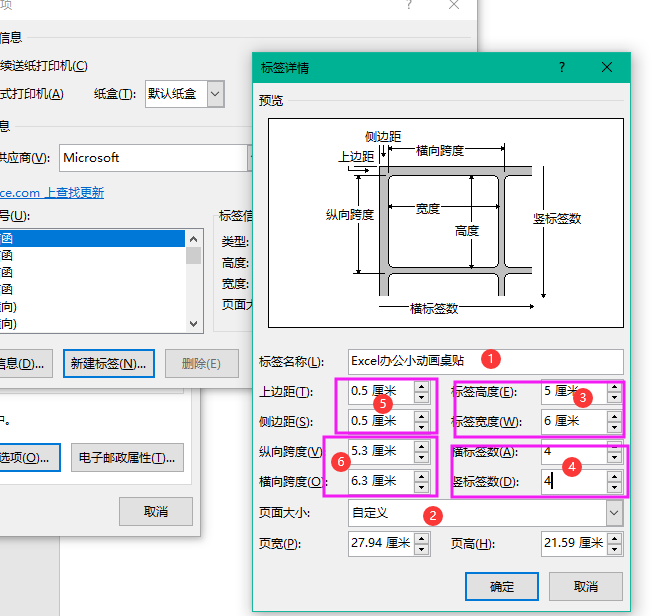Click 取消 button in 标签详情 dialog

pyautogui.click(x=585, y=586)
